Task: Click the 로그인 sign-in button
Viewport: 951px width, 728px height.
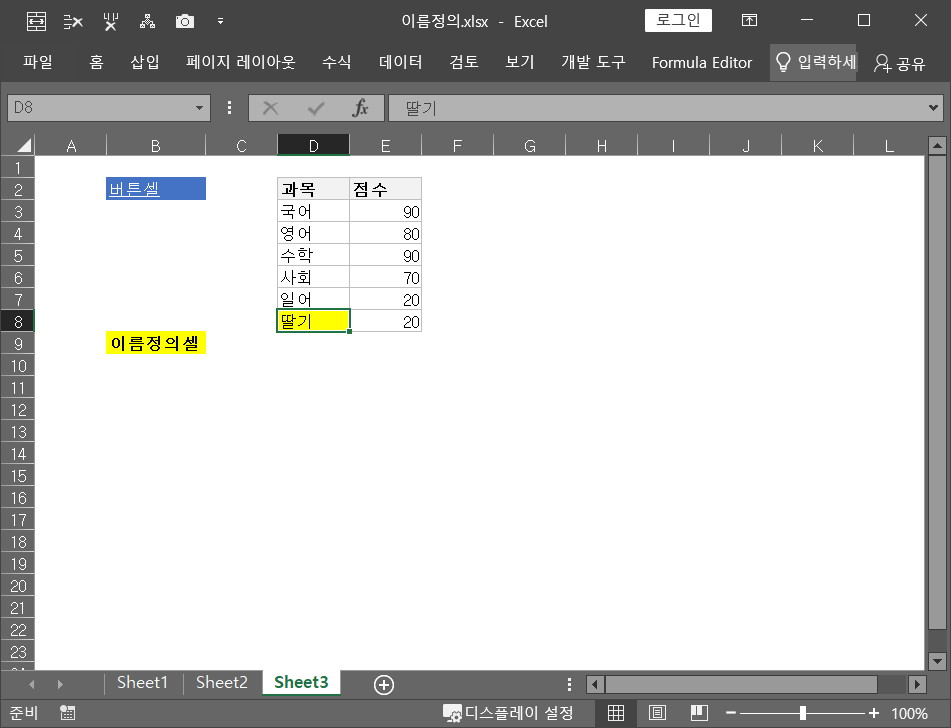Action: (x=678, y=20)
